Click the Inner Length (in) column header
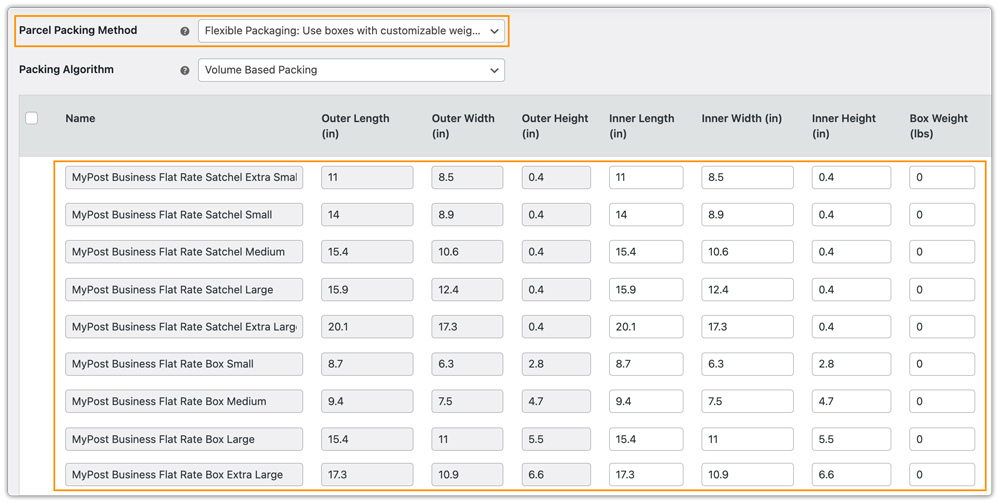Image resolution: width=1000 pixels, height=502 pixels. (x=642, y=126)
